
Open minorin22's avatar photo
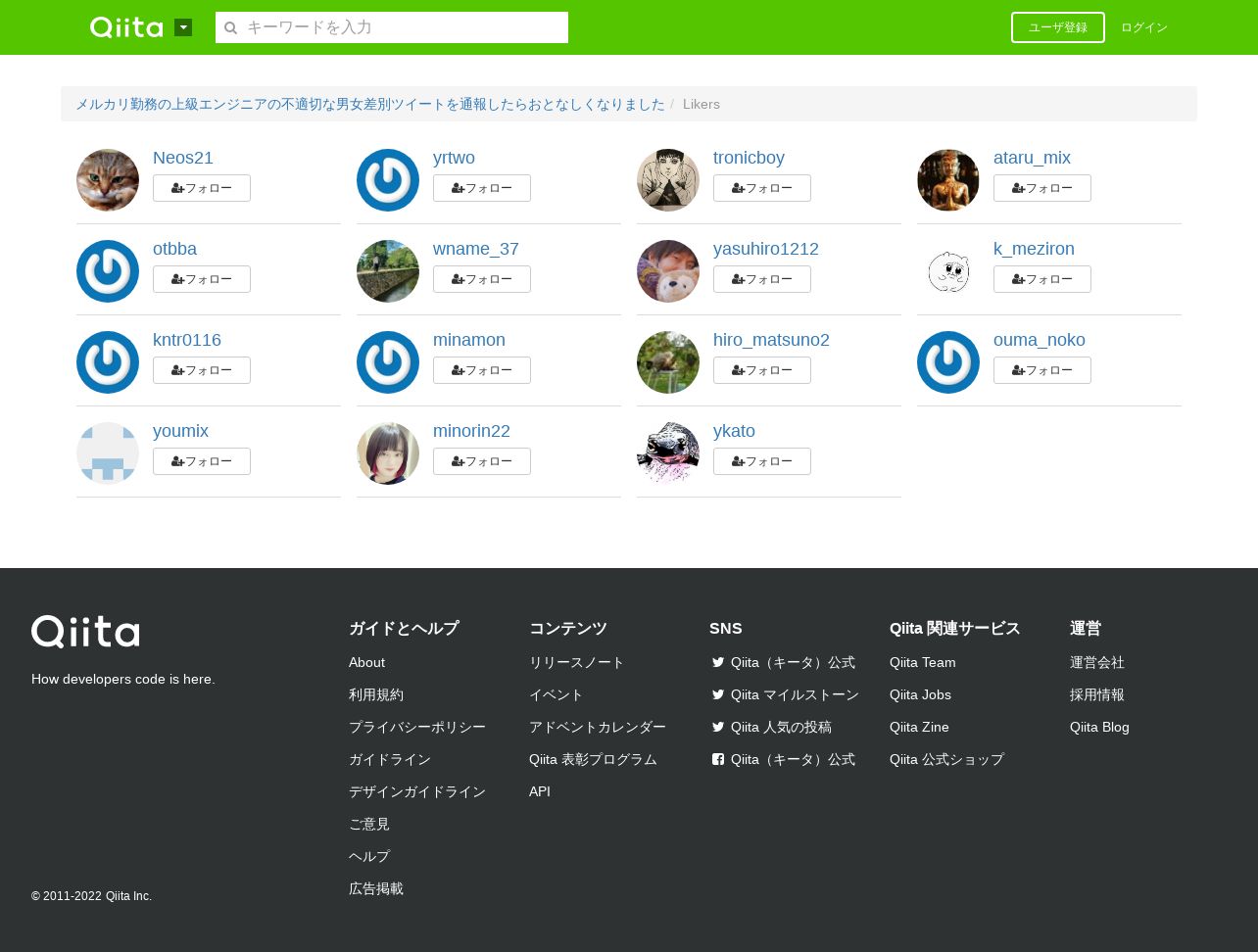click(388, 453)
